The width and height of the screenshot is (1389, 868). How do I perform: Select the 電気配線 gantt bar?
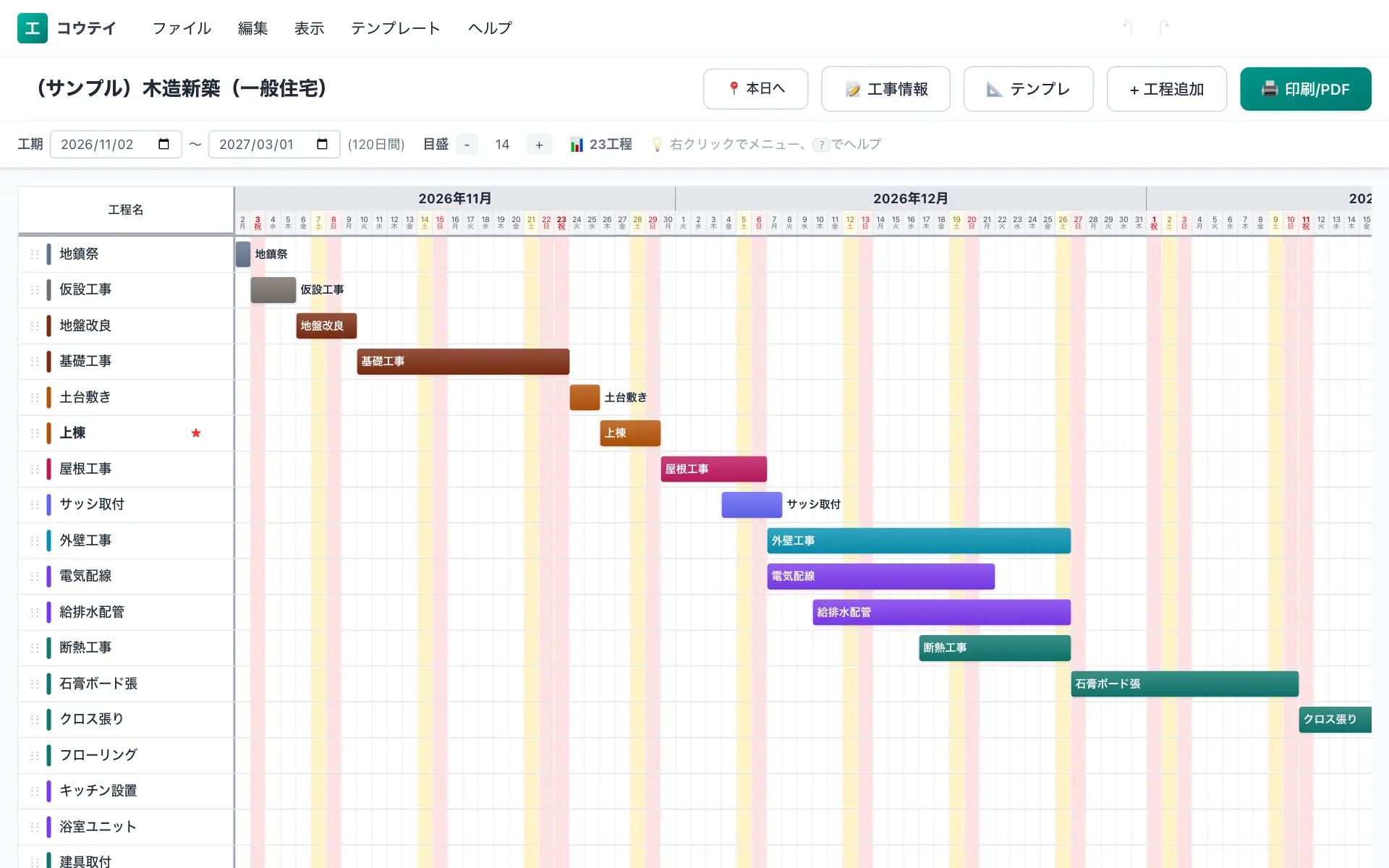[881, 576]
